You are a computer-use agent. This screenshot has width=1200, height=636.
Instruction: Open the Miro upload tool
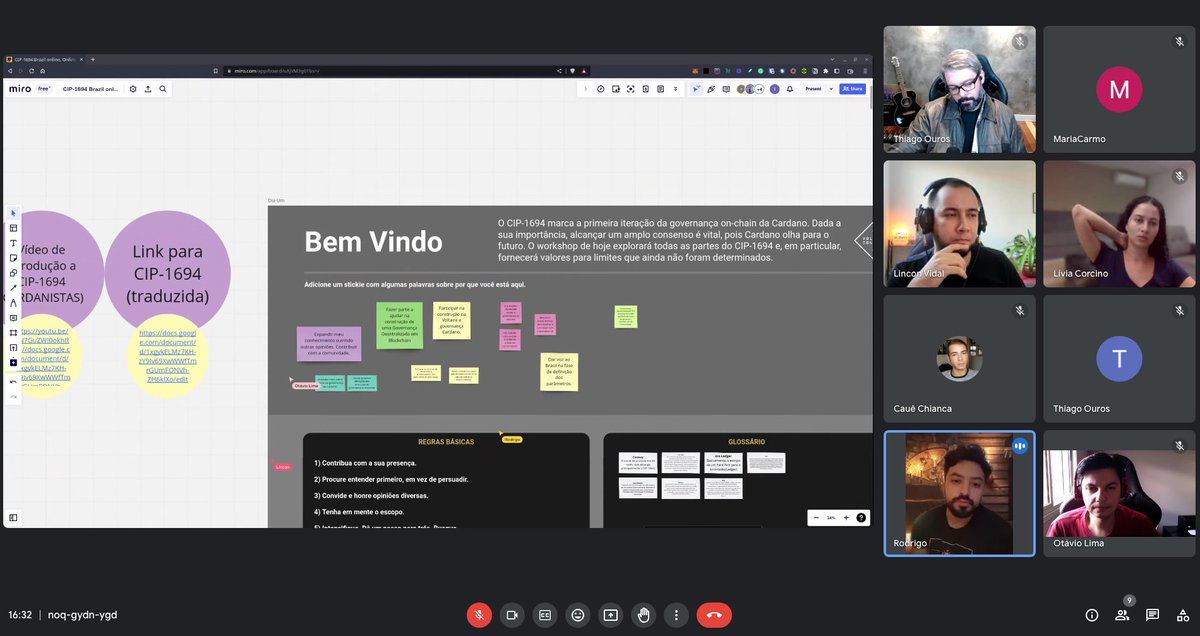pyautogui.click(x=14, y=347)
